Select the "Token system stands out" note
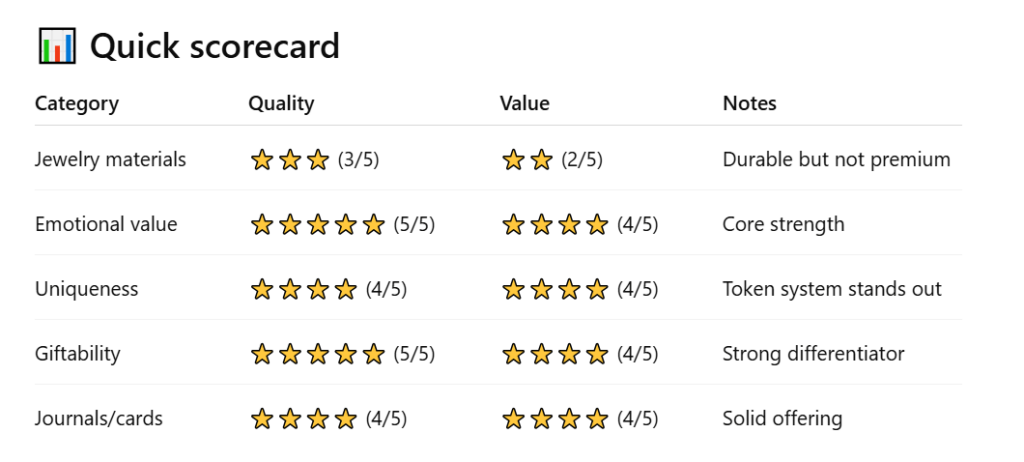Screen dimensions: 1024x462 tap(832, 290)
